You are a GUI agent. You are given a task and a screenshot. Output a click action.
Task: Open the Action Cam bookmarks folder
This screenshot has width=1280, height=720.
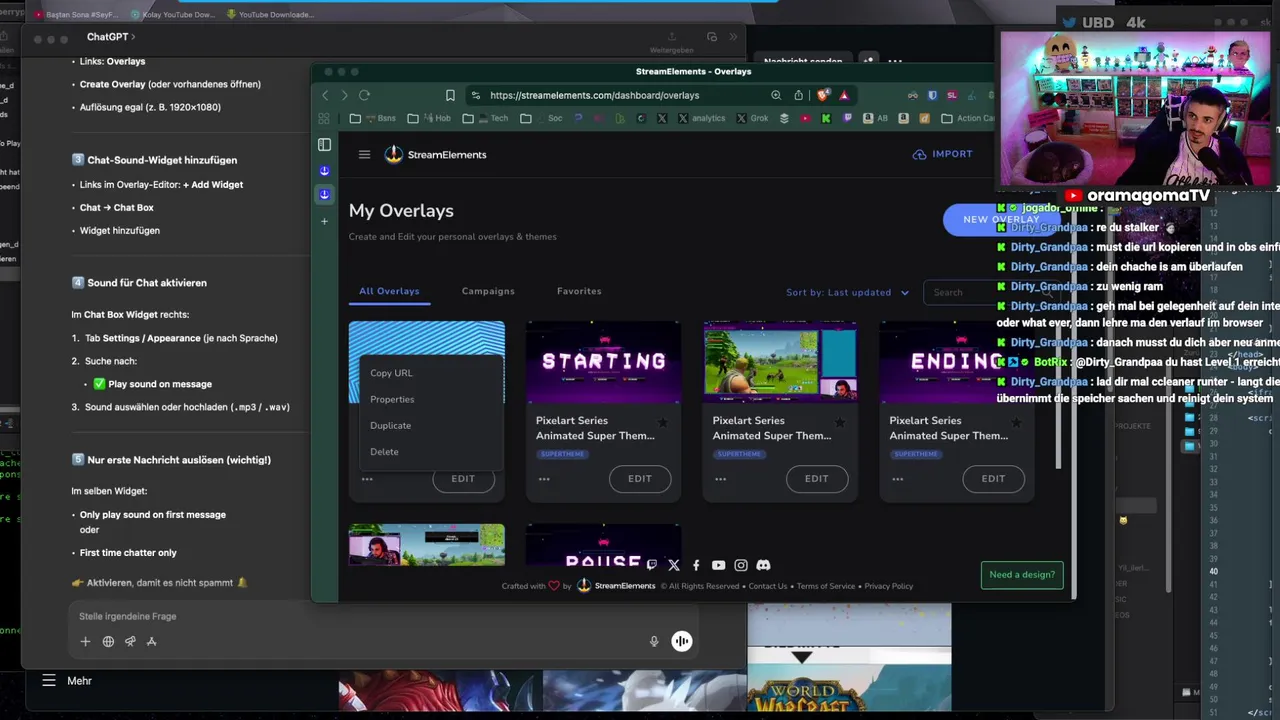968,118
